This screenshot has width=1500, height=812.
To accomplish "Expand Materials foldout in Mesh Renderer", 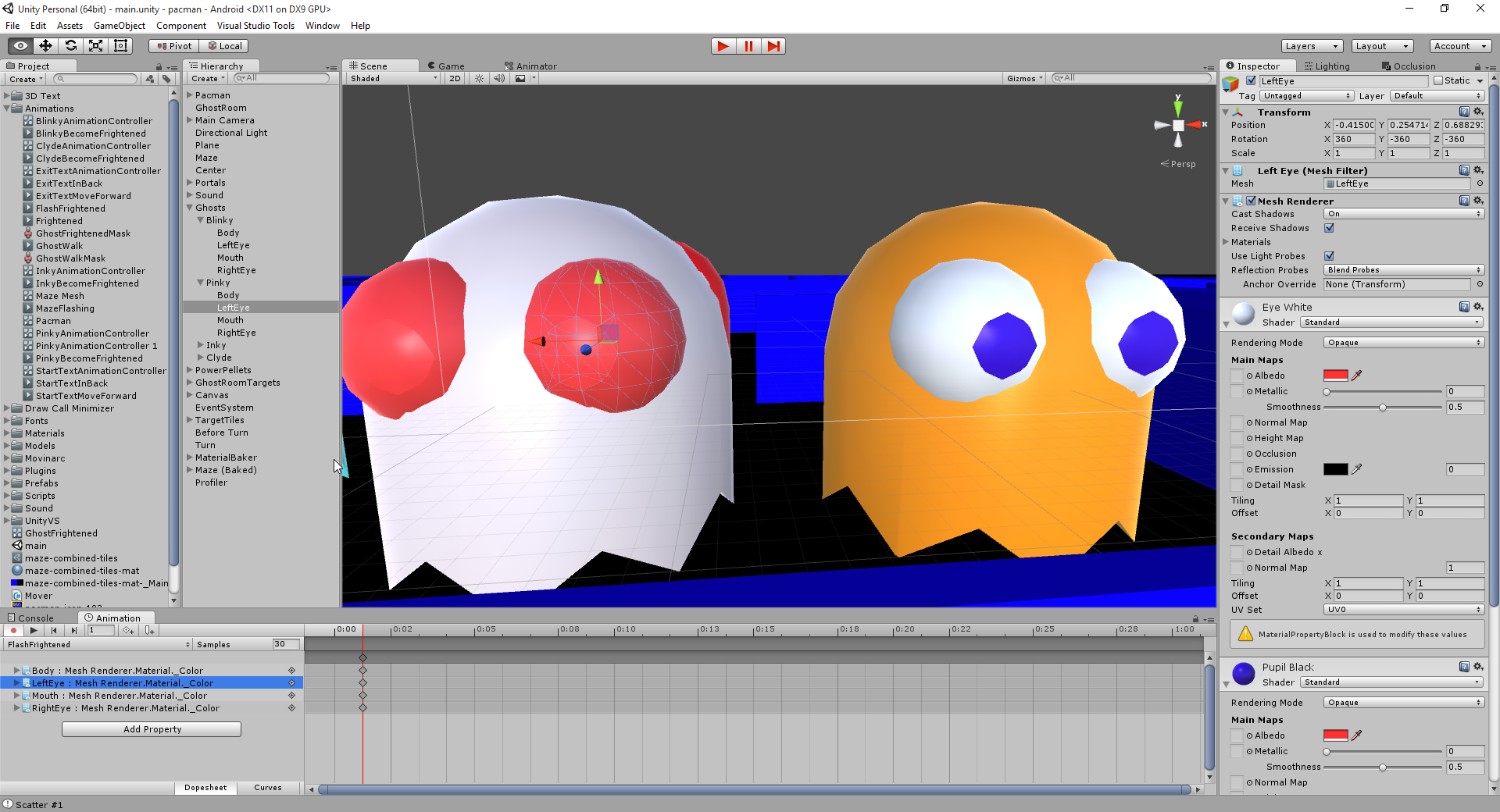I will pos(1226,242).
